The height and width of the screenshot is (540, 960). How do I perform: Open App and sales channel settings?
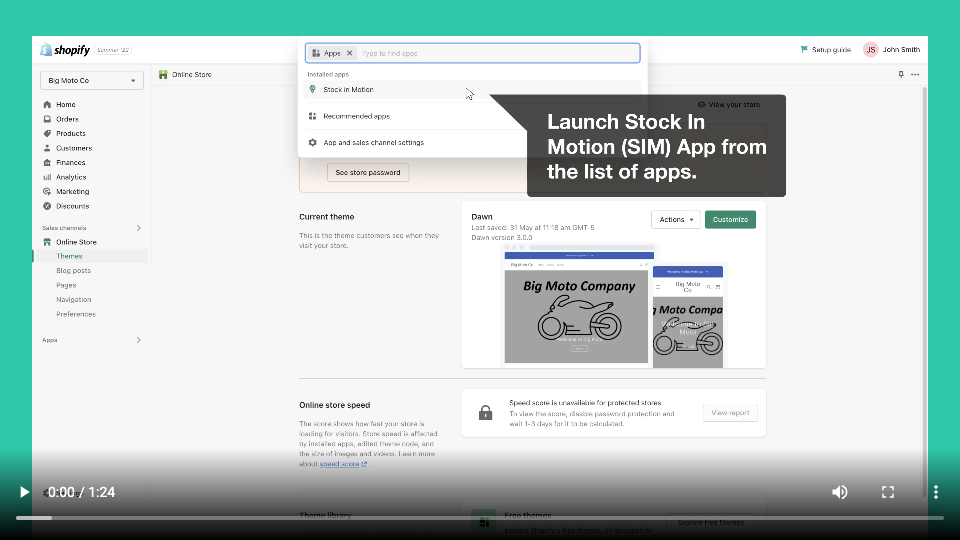(x=373, y=143)
